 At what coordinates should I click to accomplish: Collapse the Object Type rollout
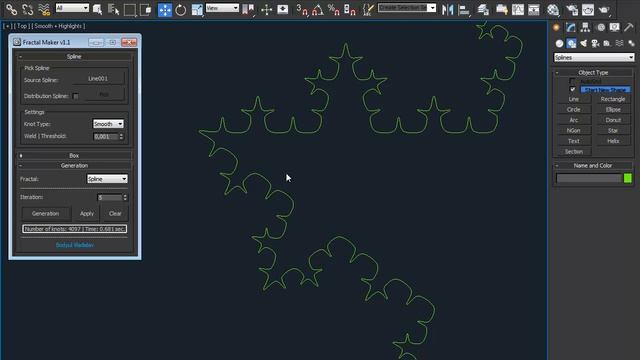[593, 73]
